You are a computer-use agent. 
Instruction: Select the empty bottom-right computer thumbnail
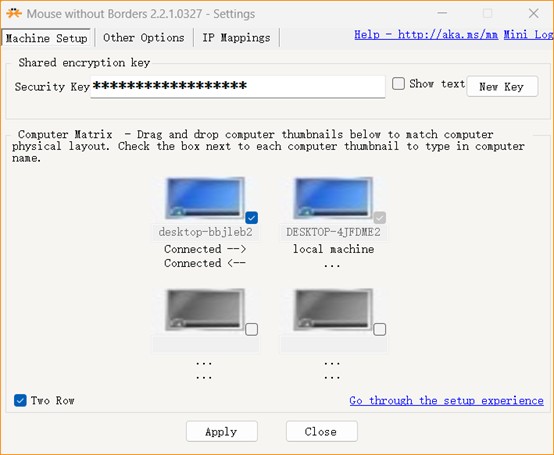(333, 310)
